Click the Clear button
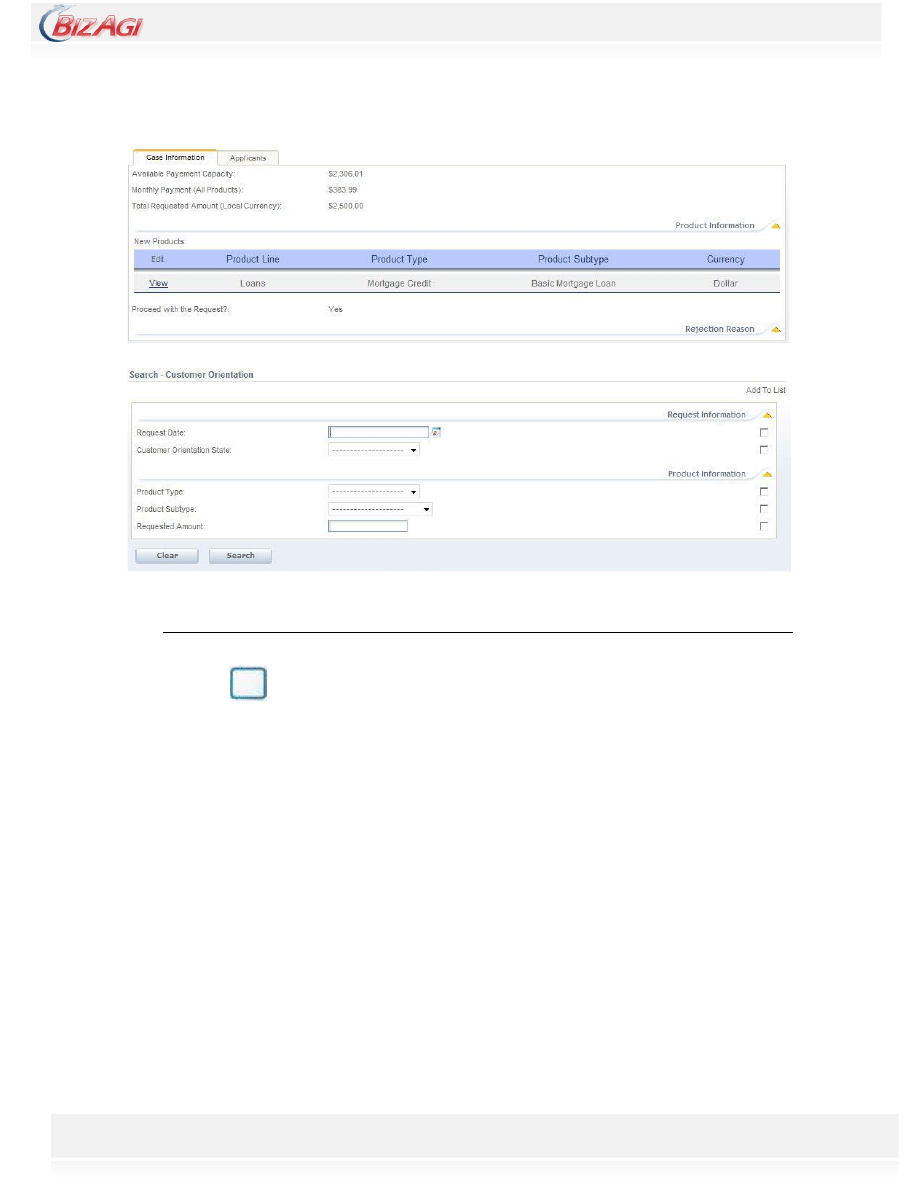918x1188 pixels. [167, 555]
